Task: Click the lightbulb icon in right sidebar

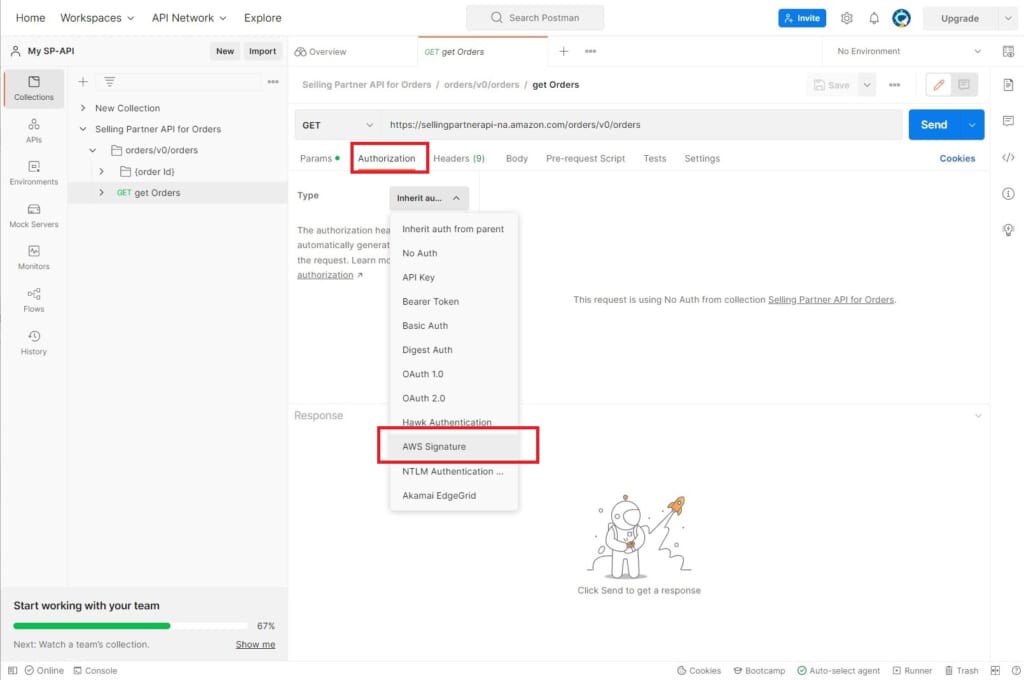Action: click(1008, 229)
